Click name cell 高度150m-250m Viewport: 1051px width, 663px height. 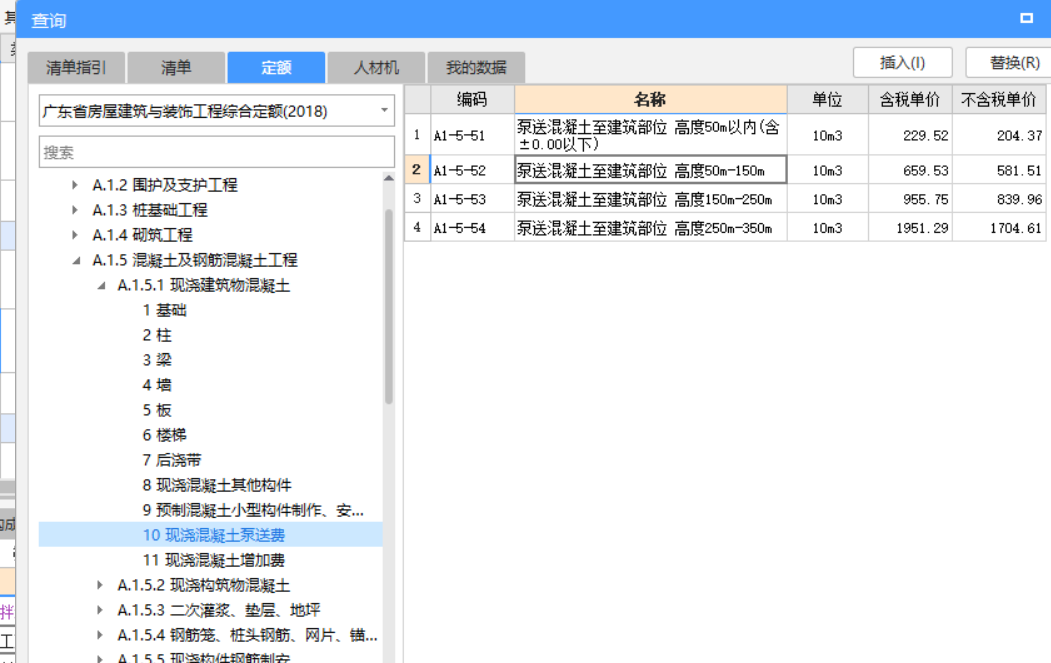[650, 199]
